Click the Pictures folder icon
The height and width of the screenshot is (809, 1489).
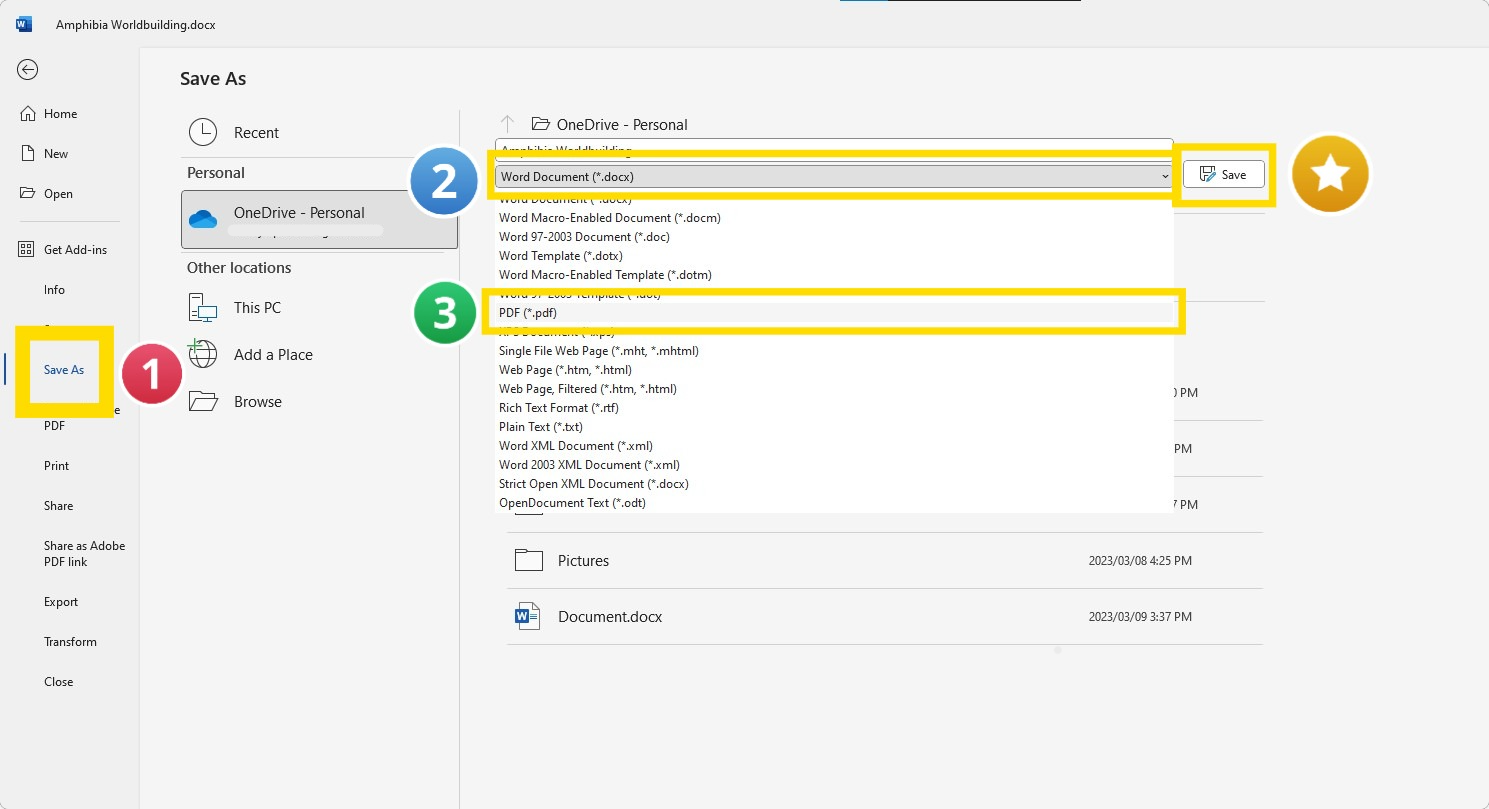pyautogui.click(x=528, y=560)
